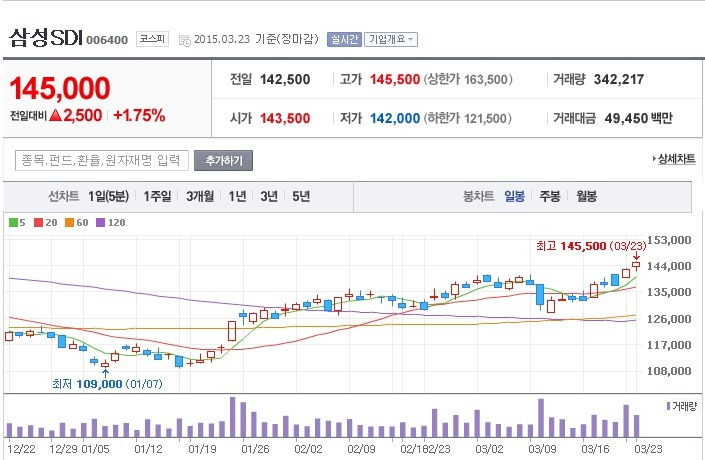Select the 1일(5분) line chart tab
705x460 pixels.
tap(108, 197)
